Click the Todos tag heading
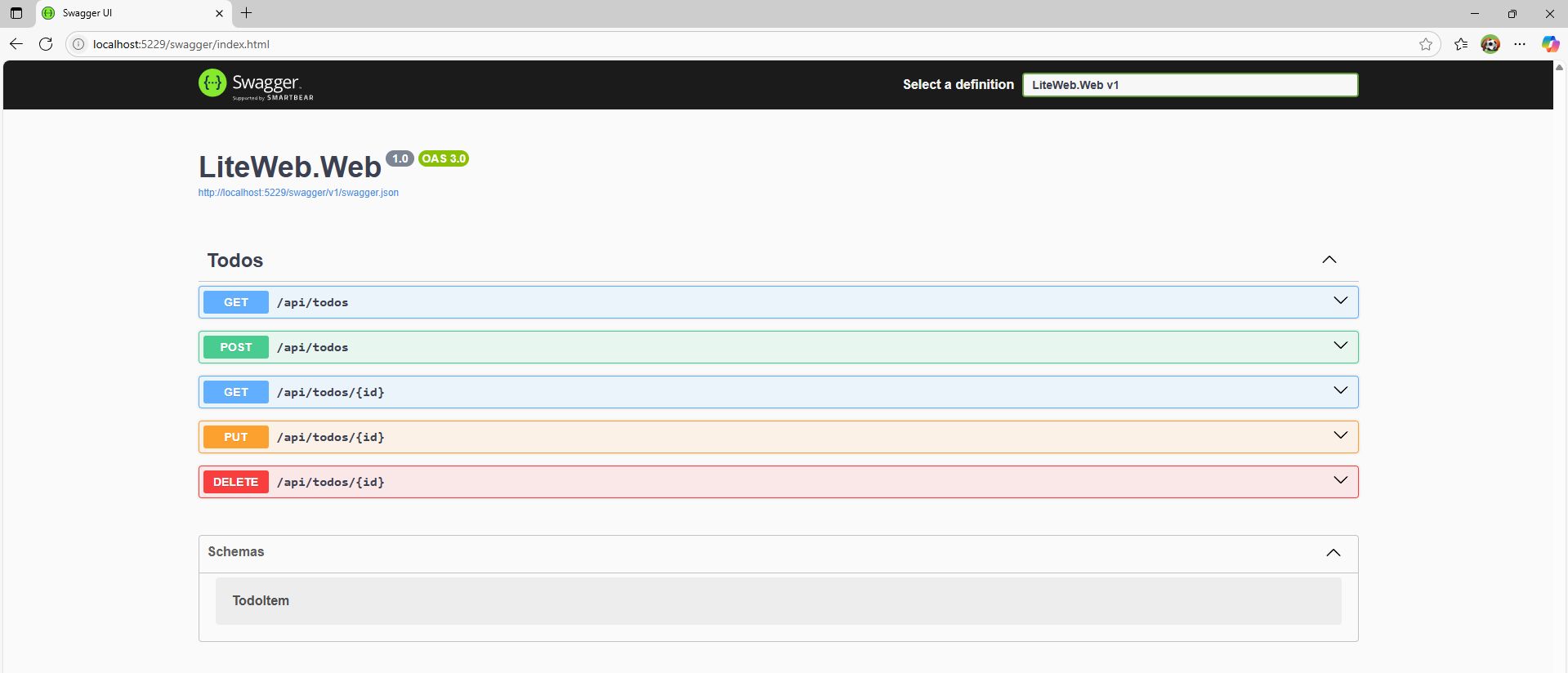 (x=235, y=261)
